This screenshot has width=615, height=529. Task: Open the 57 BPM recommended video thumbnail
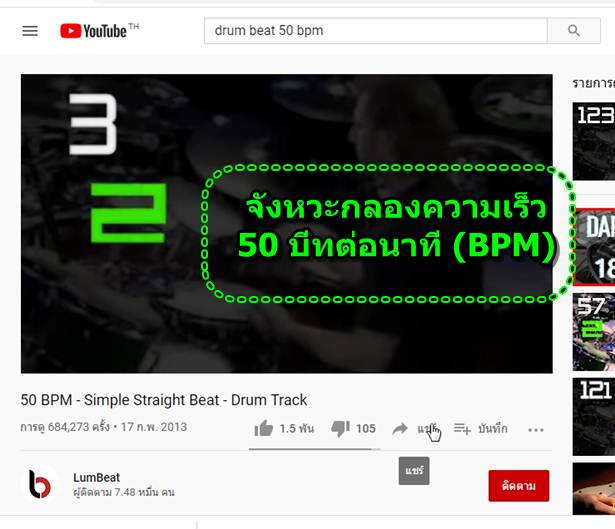(x=594, y=332)
